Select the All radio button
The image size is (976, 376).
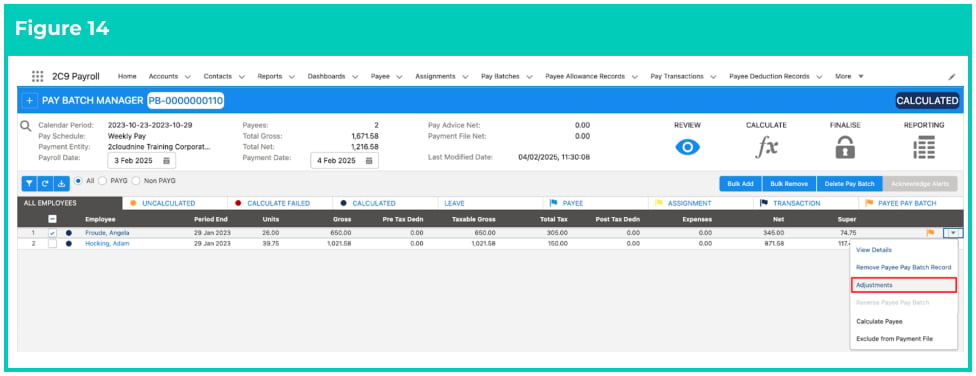(x=78, y=181)
